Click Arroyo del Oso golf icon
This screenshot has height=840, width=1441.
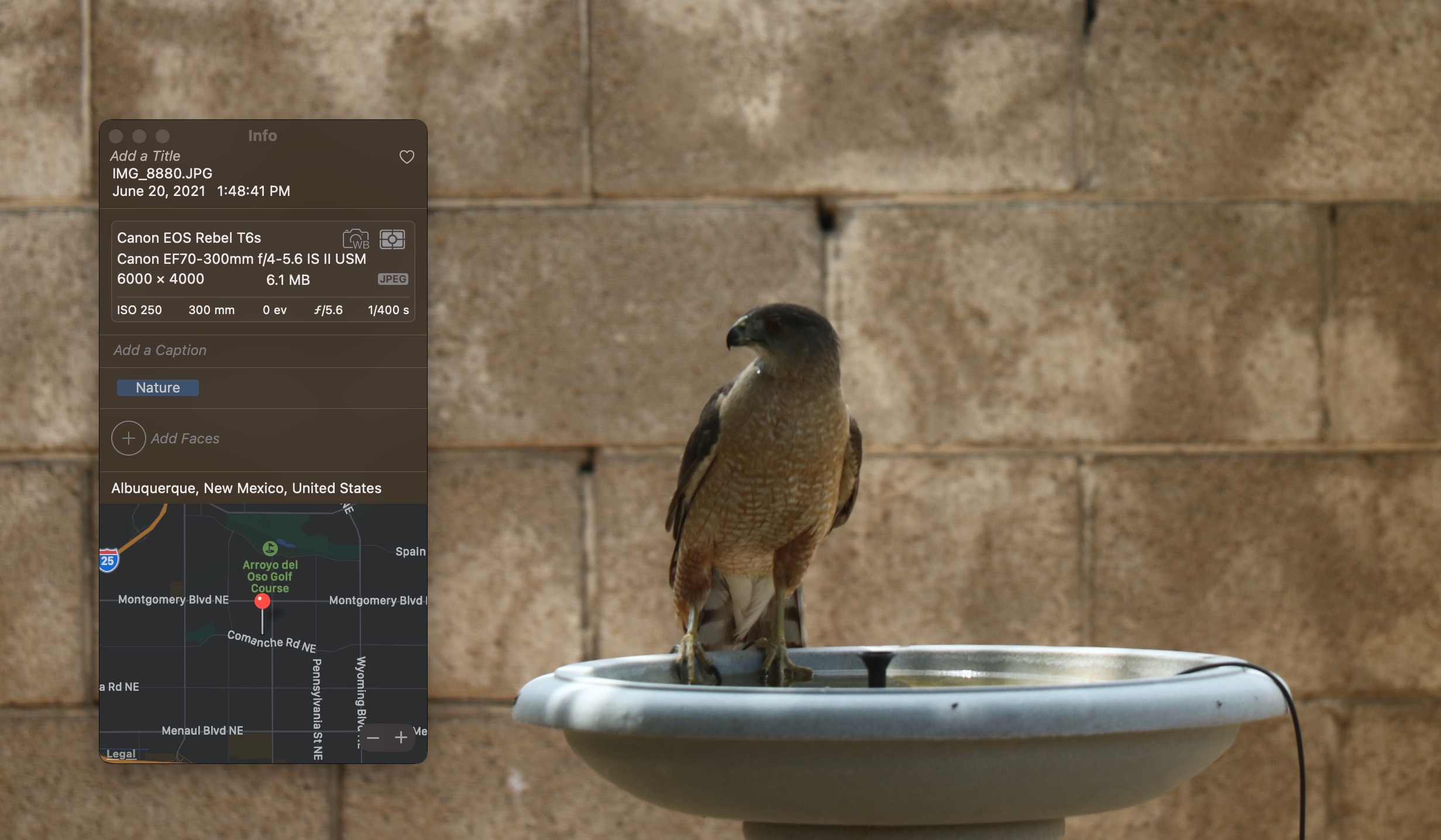tap(270, 548)
